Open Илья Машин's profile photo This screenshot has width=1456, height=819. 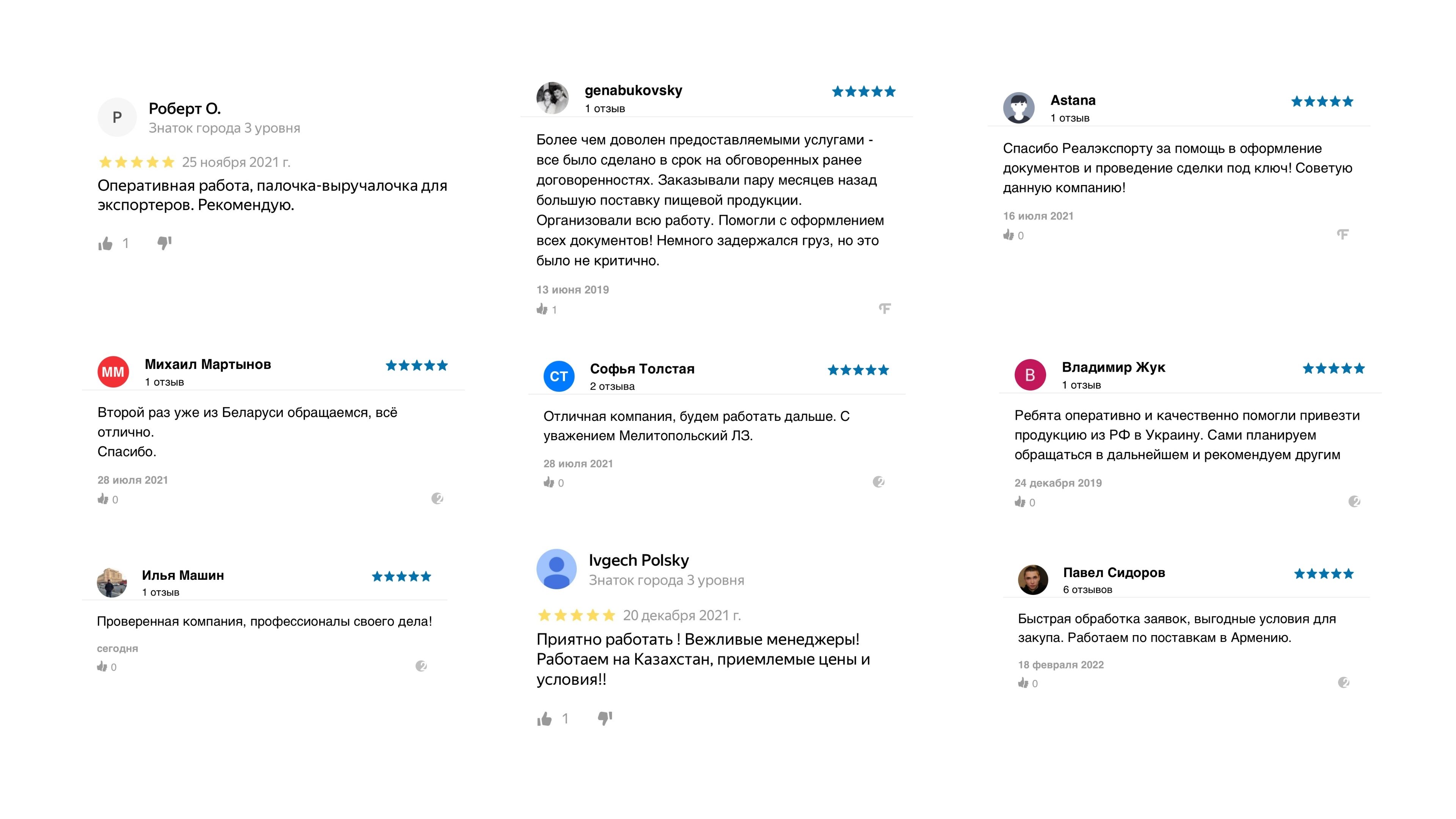112,582
